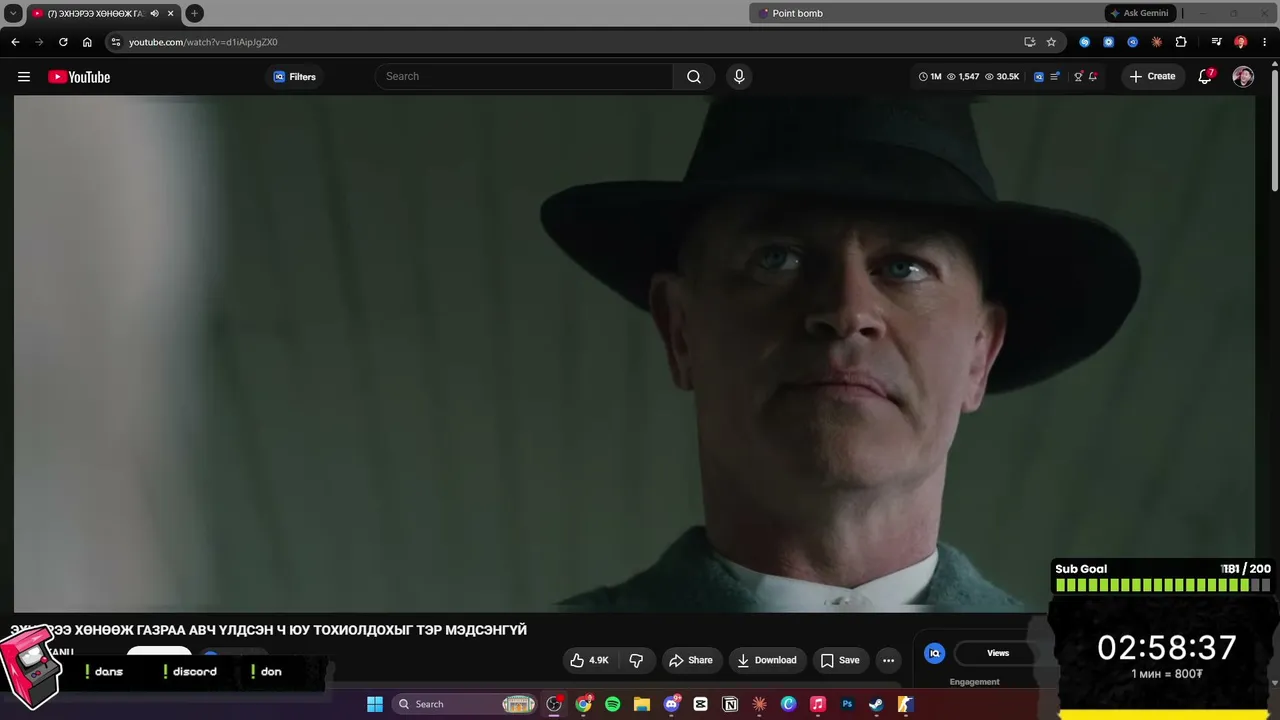Image resolution: width=1280 pixels, height=720 pixels.
Task: Click the Ask Gemini button
Action: click(x=1139, y=13)
